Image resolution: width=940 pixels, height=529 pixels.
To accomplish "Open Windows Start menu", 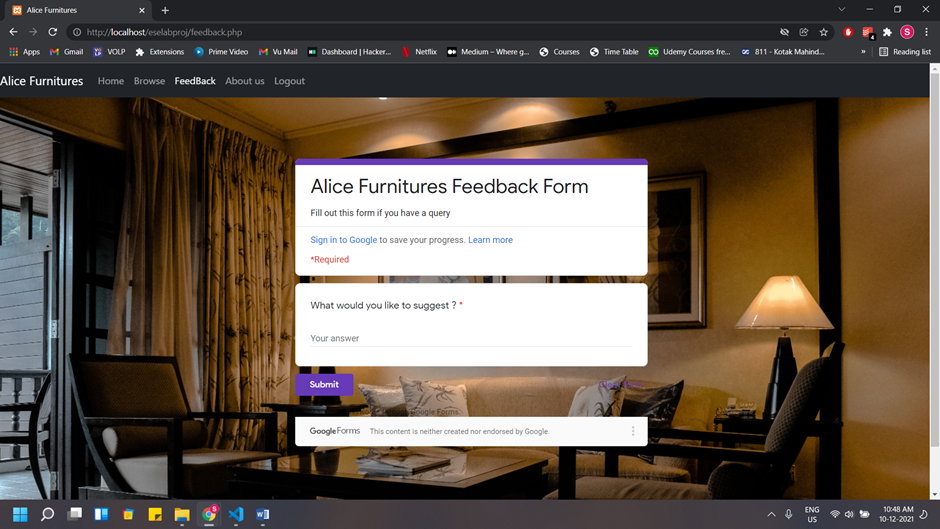I will pos(20,515).
